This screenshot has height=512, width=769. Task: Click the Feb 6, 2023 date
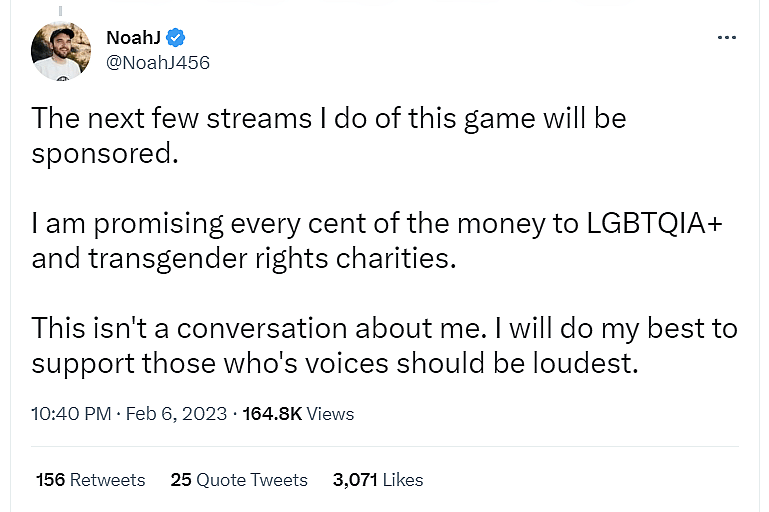tap(176, 413)
